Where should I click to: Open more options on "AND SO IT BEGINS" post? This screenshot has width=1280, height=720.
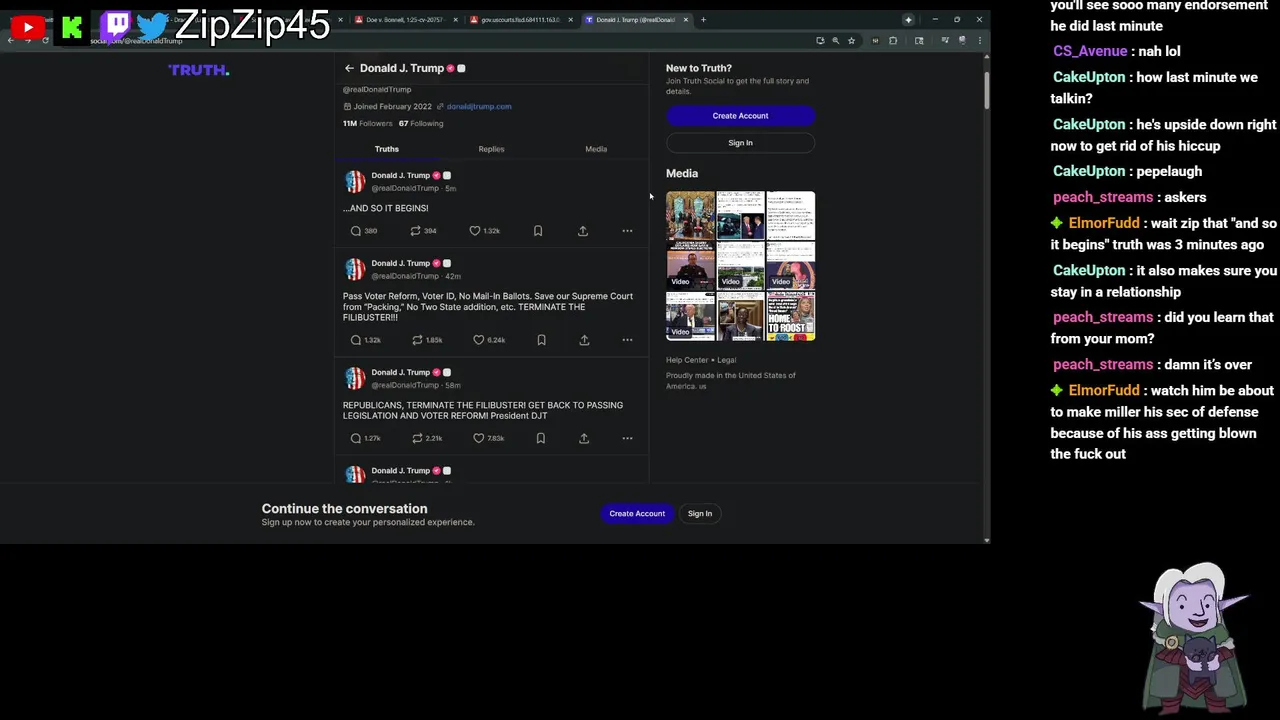627,231
